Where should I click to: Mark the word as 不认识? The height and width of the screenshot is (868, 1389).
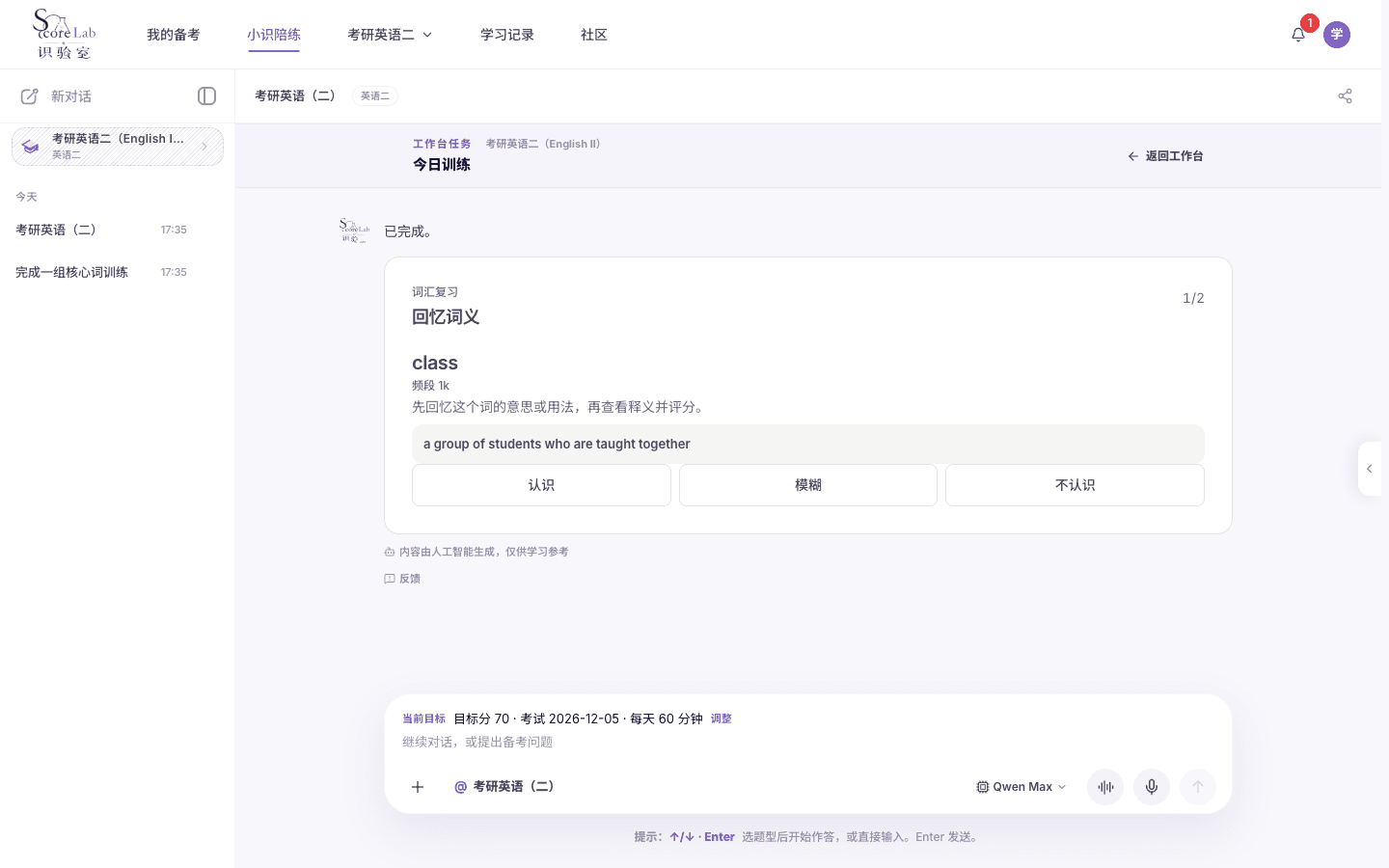click(x=1075, y=485)
